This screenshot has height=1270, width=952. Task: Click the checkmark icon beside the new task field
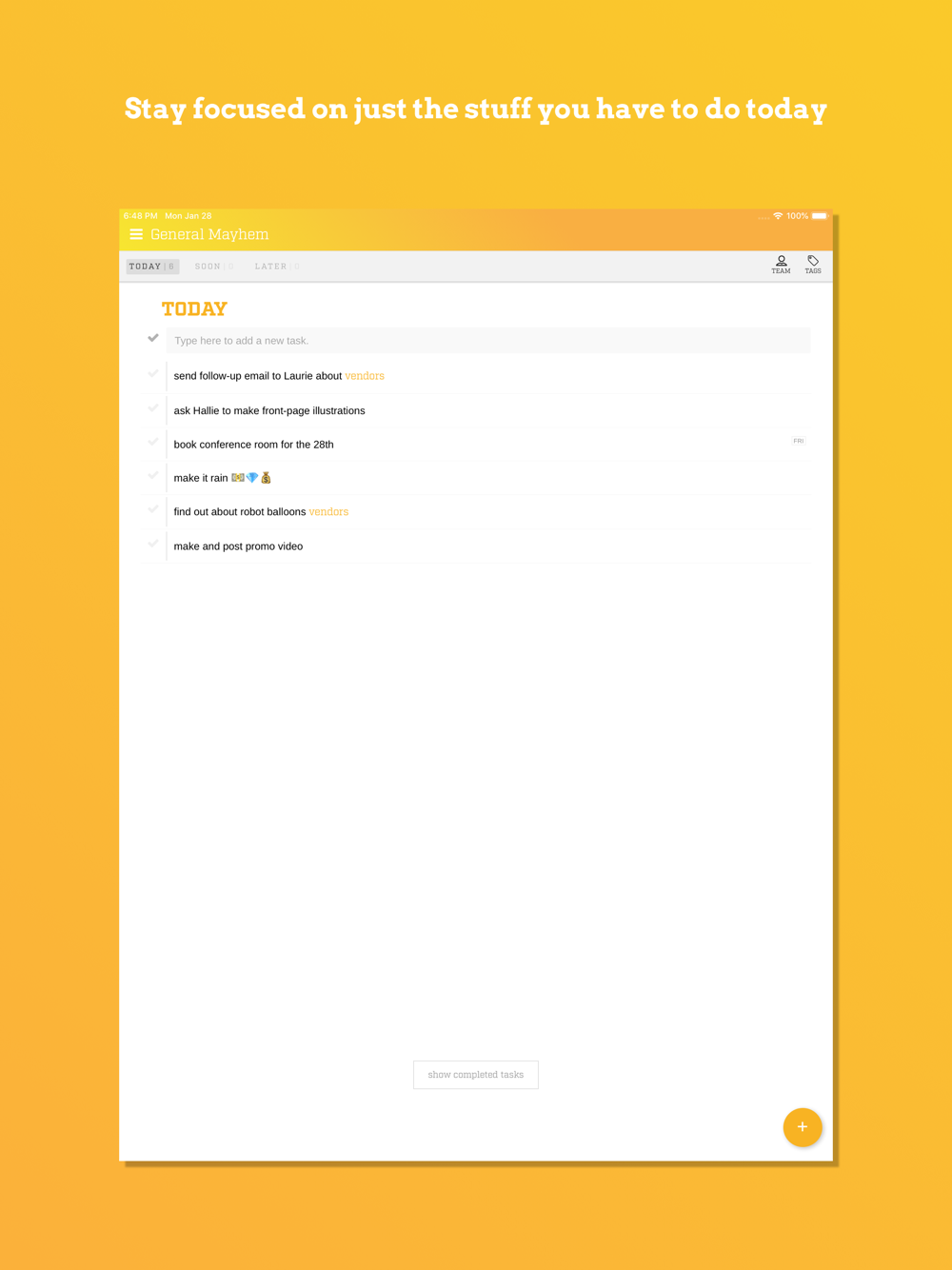(x=153, y=338)
